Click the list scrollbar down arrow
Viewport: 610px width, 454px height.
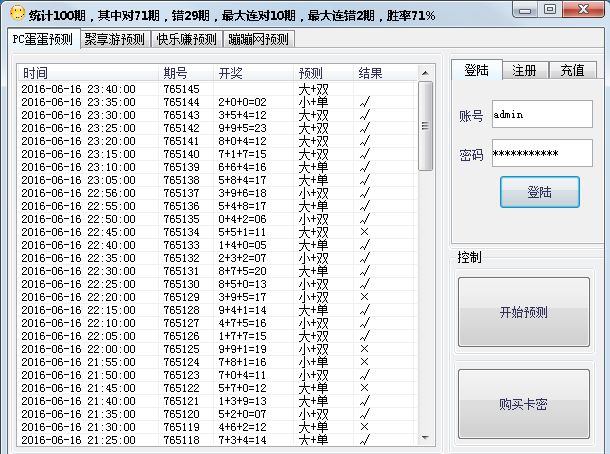[x=425, y=438]
